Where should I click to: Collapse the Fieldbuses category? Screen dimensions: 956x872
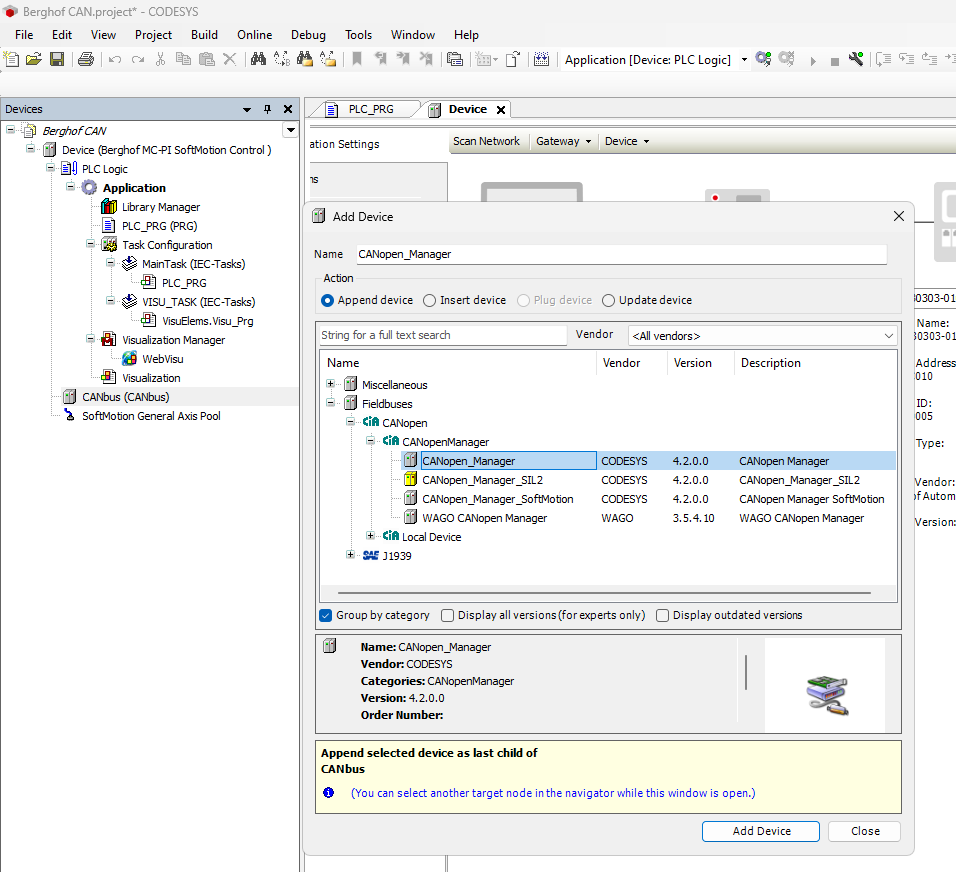tap(330, 402)
